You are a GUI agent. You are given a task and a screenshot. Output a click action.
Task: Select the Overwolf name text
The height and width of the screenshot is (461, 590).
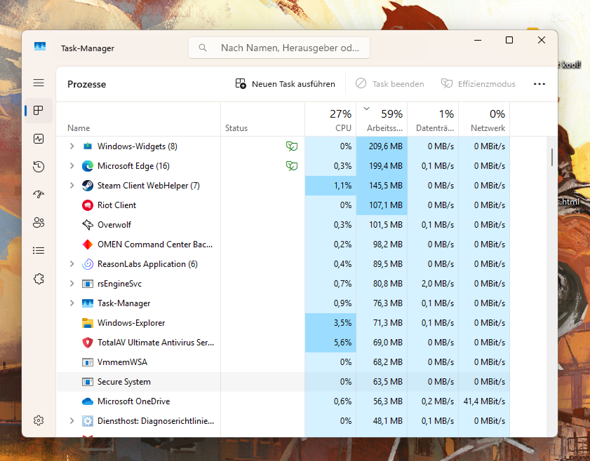114,225
